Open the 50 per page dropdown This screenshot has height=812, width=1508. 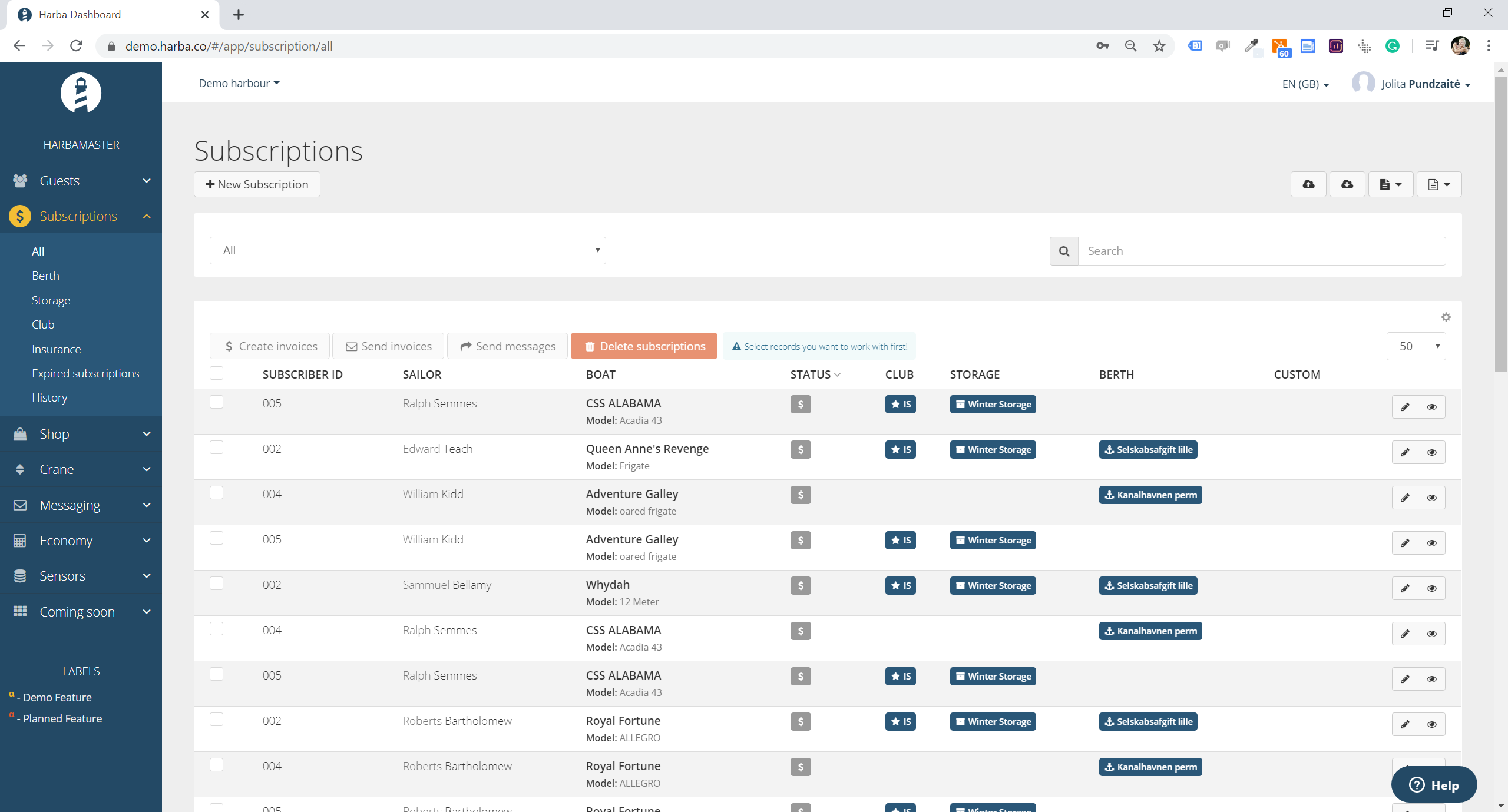tap(1416, 346)
